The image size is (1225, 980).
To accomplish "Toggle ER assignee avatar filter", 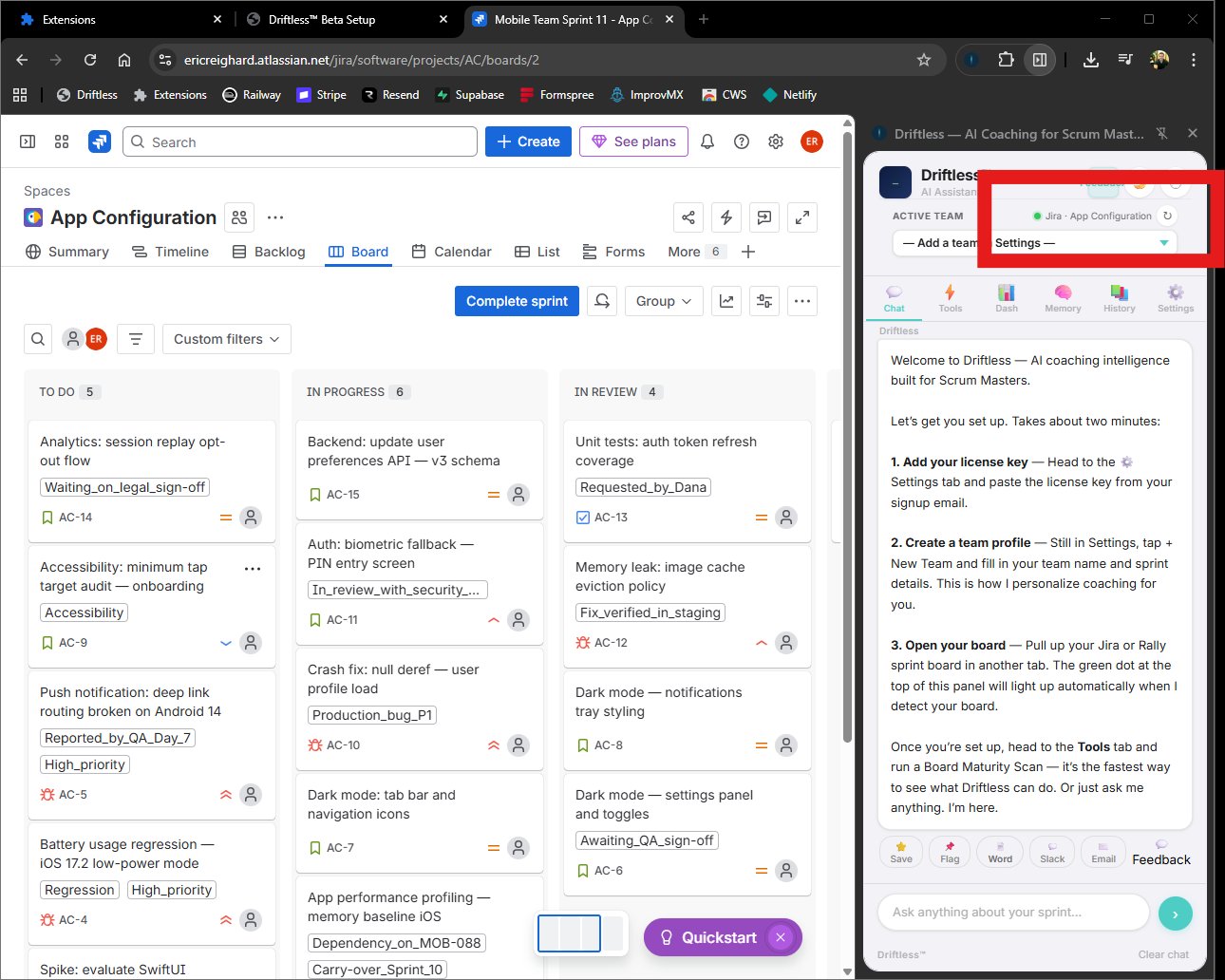I will (96, 339).
